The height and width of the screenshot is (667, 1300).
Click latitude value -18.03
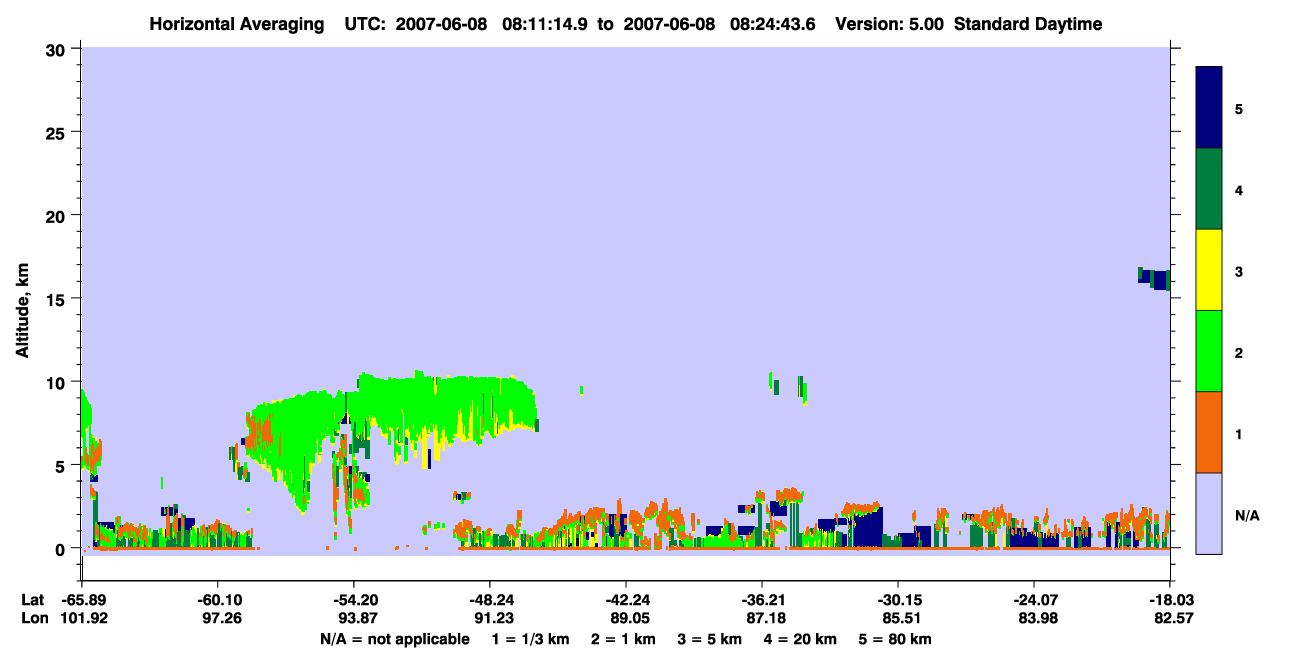pyautogui.click(x=1170, y=600)
